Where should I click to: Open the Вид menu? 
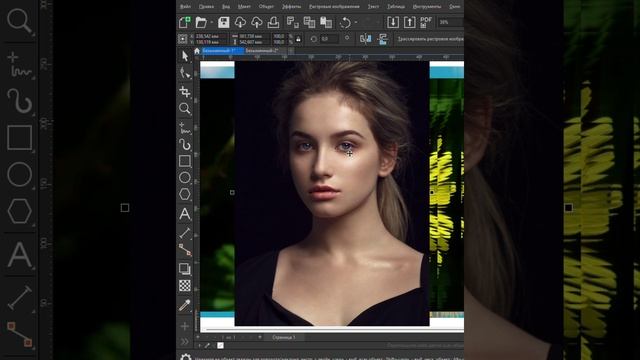coord(226,7)
